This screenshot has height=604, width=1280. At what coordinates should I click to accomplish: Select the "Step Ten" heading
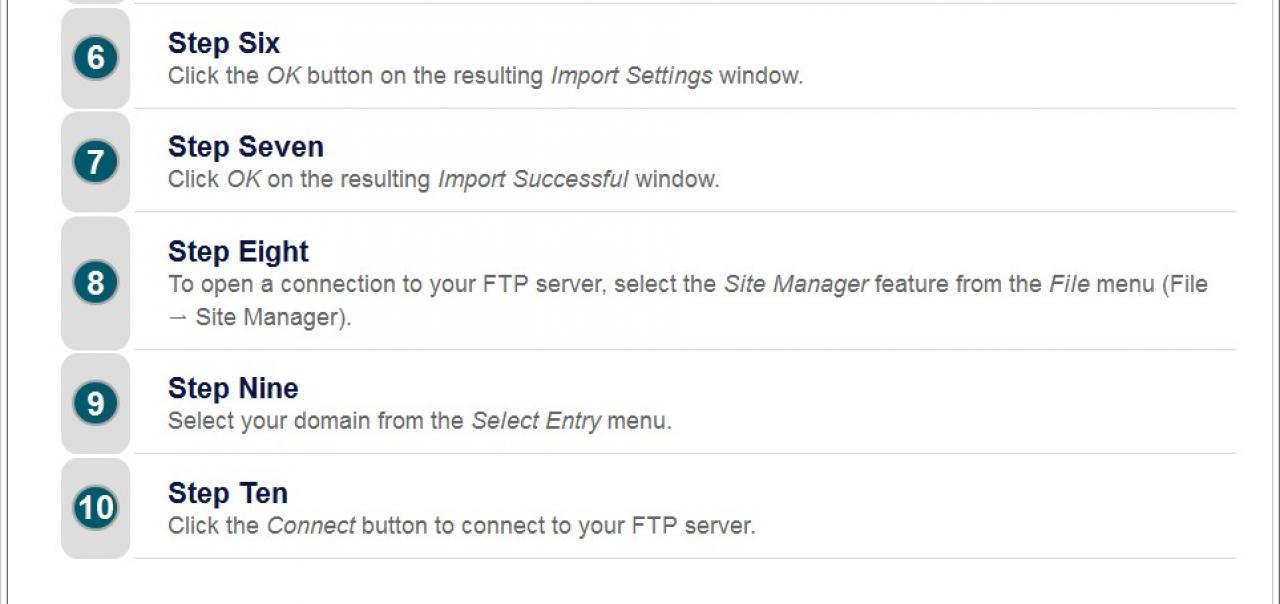tap(228, 493)
